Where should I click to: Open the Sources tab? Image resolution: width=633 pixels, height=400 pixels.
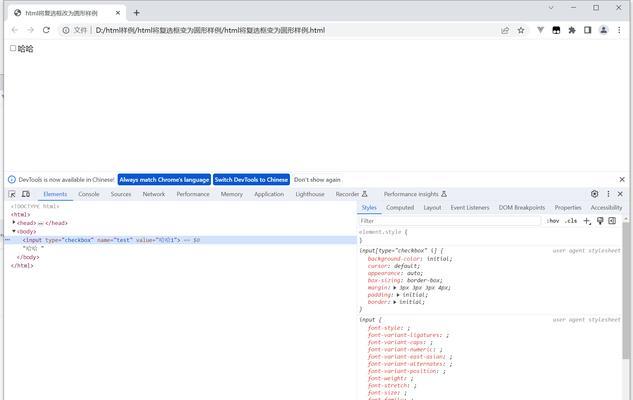(121, 194)
